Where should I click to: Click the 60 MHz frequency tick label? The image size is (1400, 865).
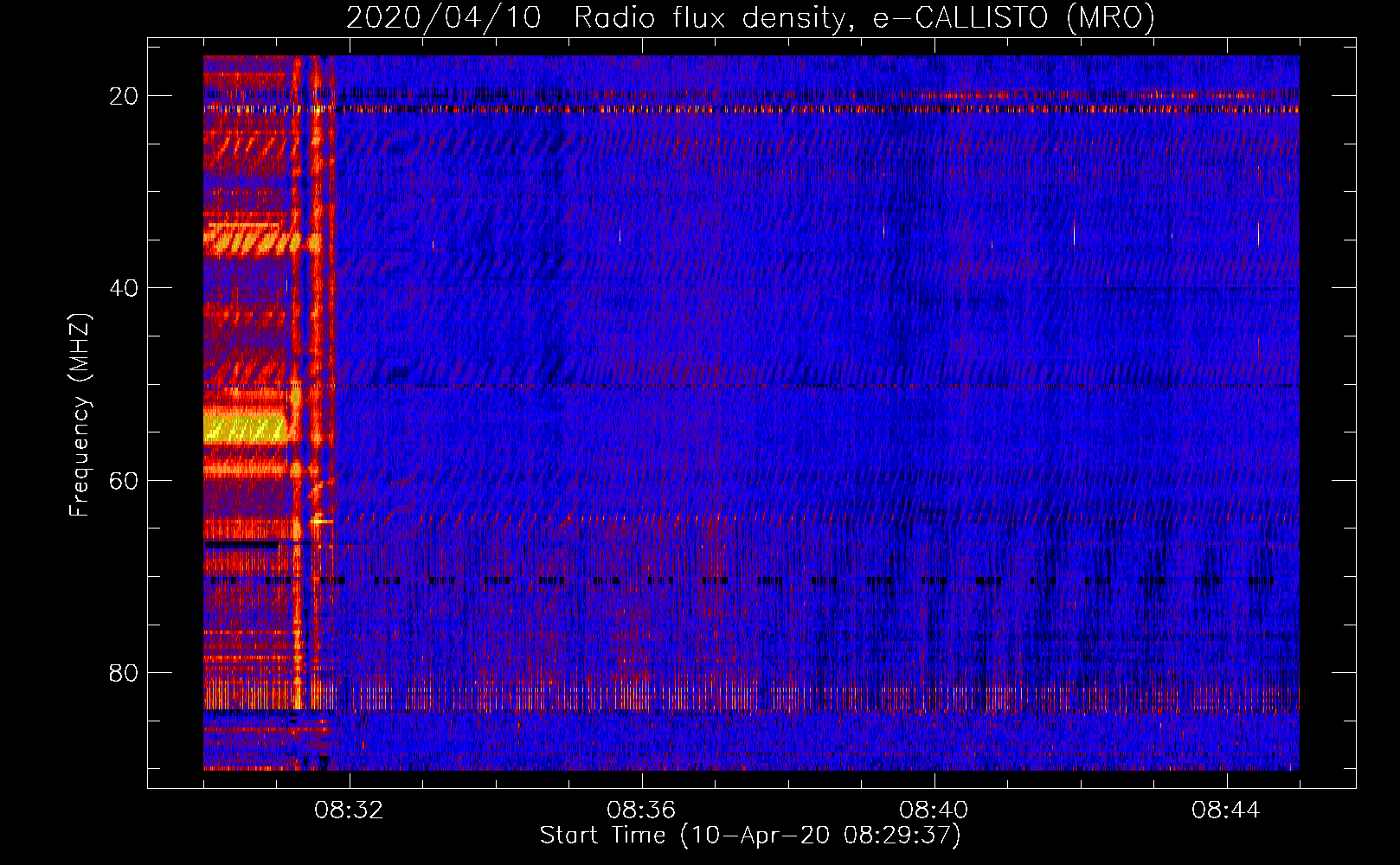(124, 480)
